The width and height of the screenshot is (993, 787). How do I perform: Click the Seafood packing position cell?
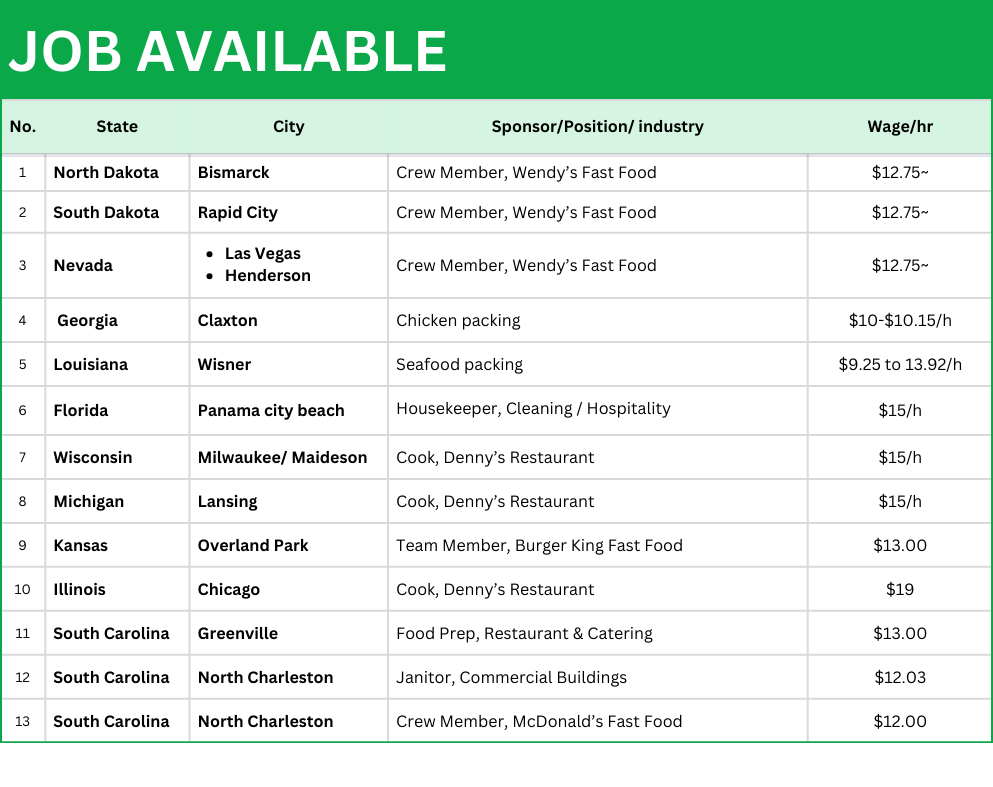point(459,365)
